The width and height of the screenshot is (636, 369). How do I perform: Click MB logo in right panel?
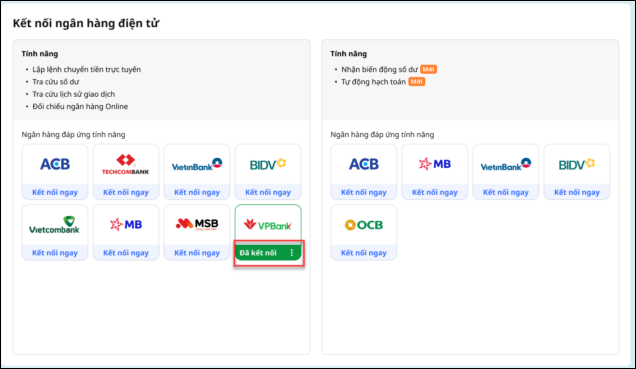pyautogui.click(x=435, y=164)
